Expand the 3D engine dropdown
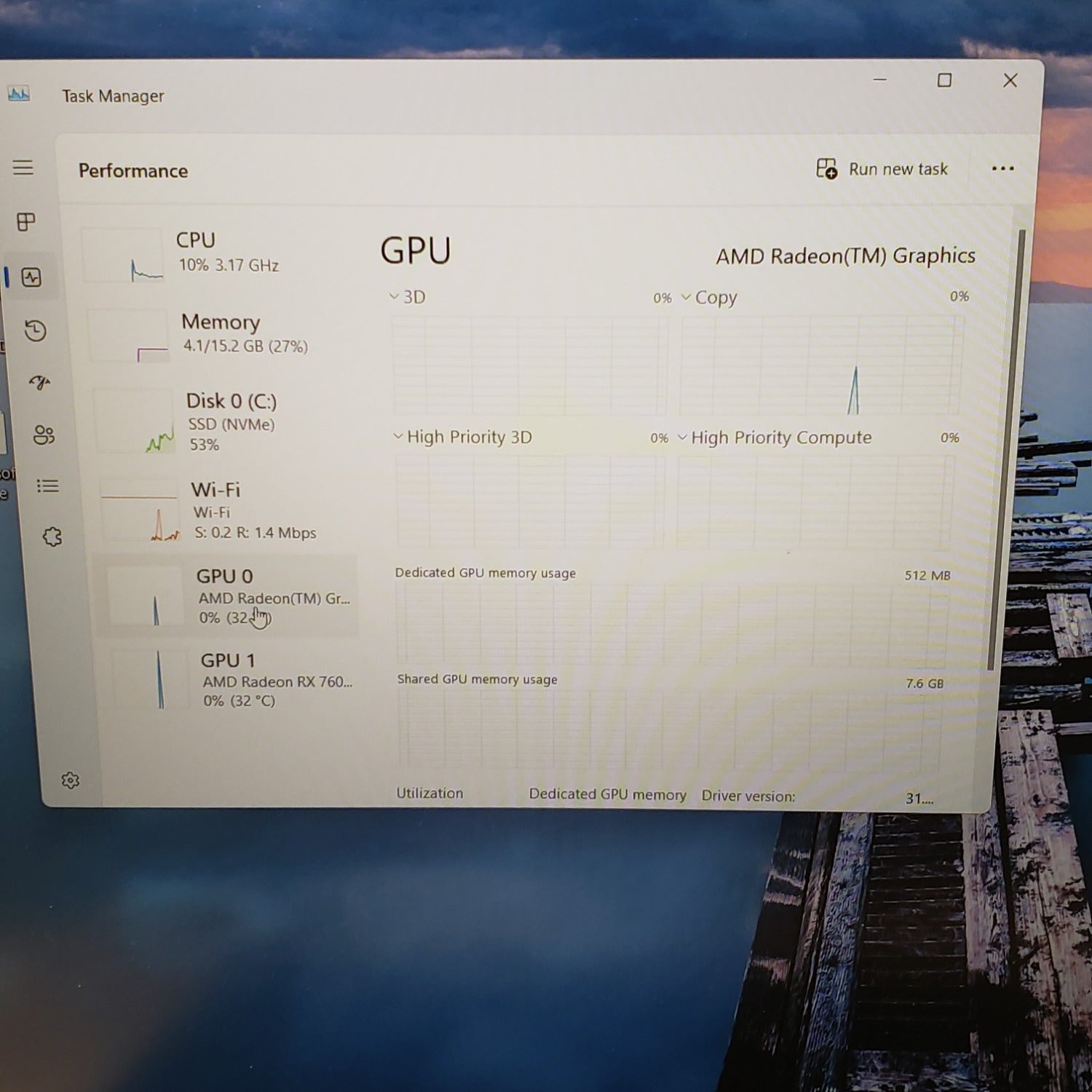1092x1092 pixels. pyautogui.click(x=408, y=297)
